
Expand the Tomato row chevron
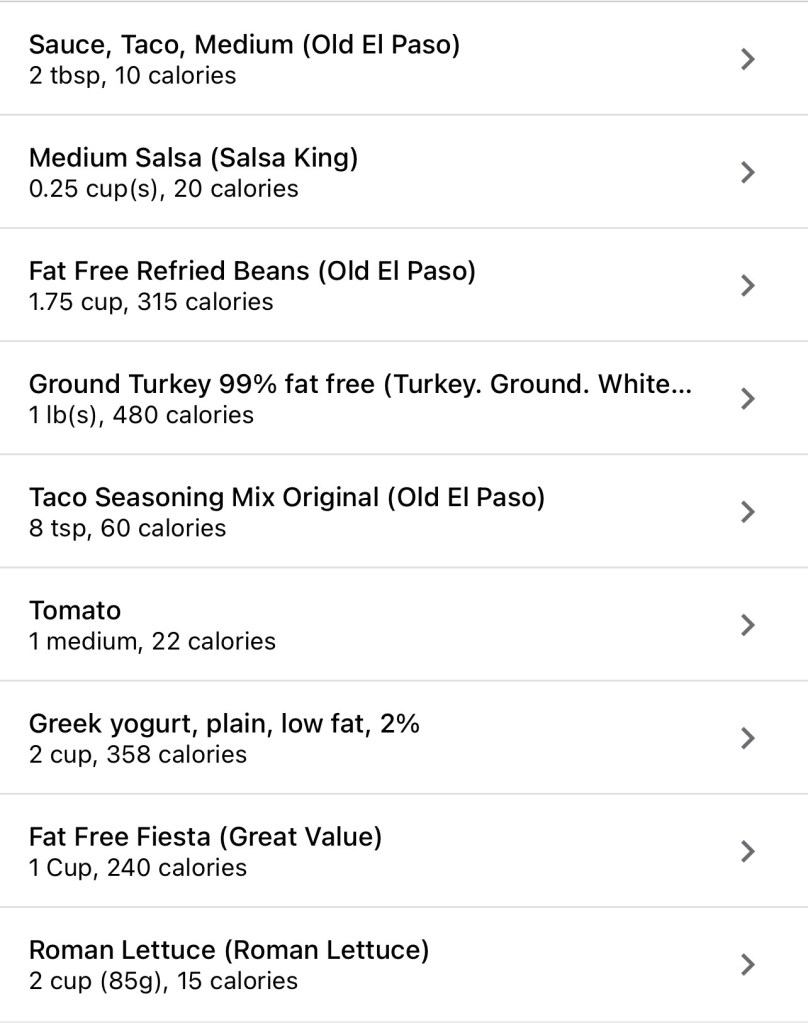(x=746, y=625)
